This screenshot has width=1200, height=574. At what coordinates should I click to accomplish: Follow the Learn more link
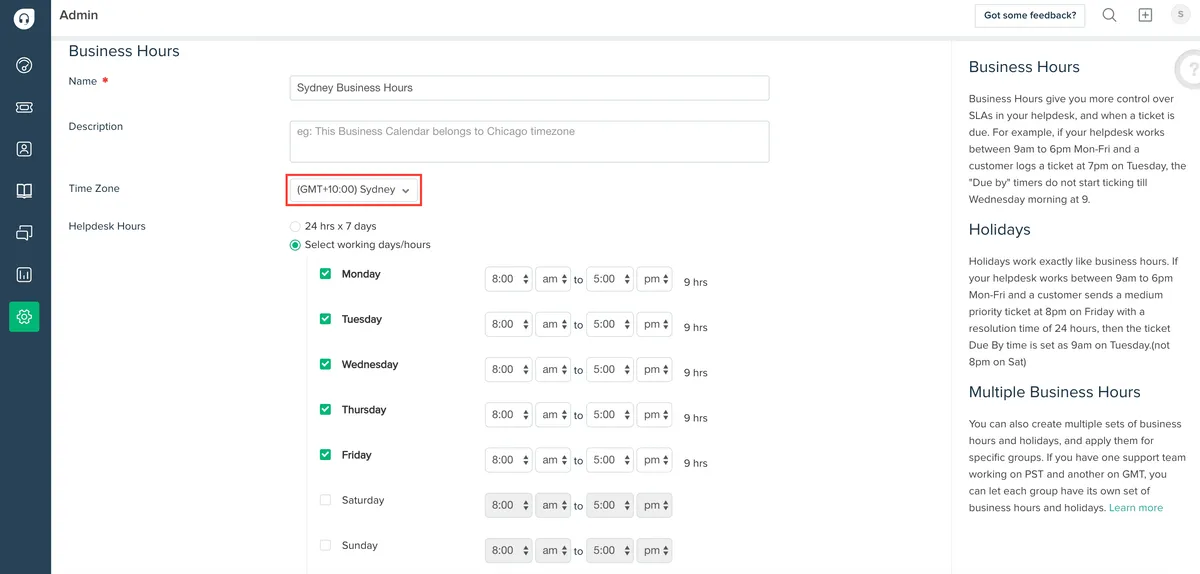click(1136, 508)
